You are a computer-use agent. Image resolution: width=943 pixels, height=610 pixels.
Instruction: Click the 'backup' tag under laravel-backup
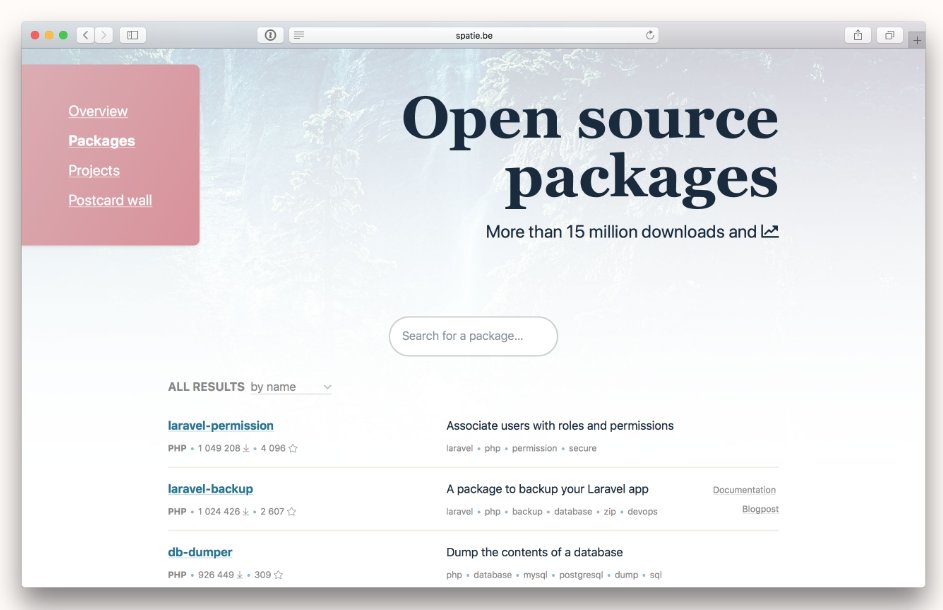click(x=527, y=511)
